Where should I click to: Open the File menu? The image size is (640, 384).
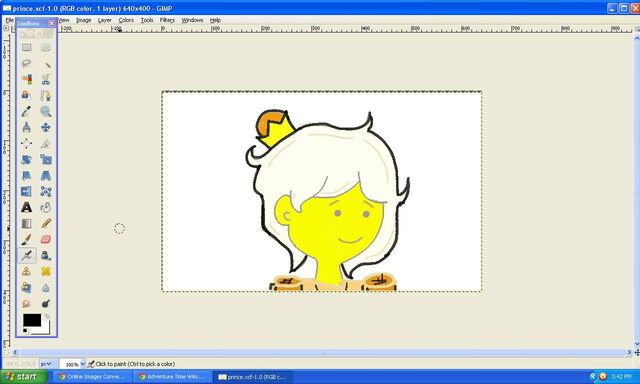point(9,20)
